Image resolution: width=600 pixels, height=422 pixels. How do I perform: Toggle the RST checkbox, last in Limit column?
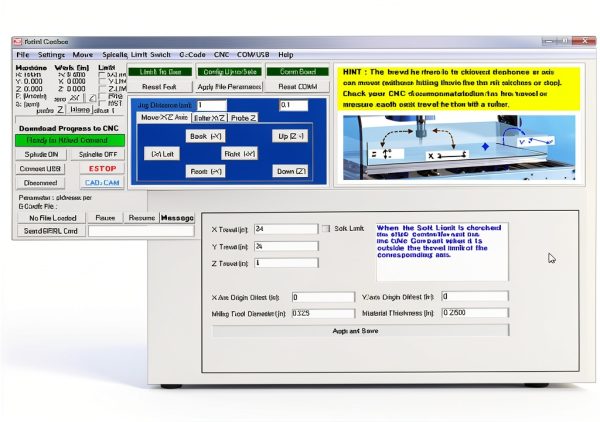tap(102, 103)
